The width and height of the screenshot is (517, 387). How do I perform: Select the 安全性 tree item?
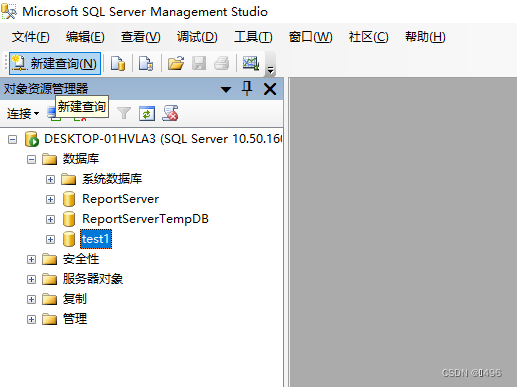[x=81, y=259]
